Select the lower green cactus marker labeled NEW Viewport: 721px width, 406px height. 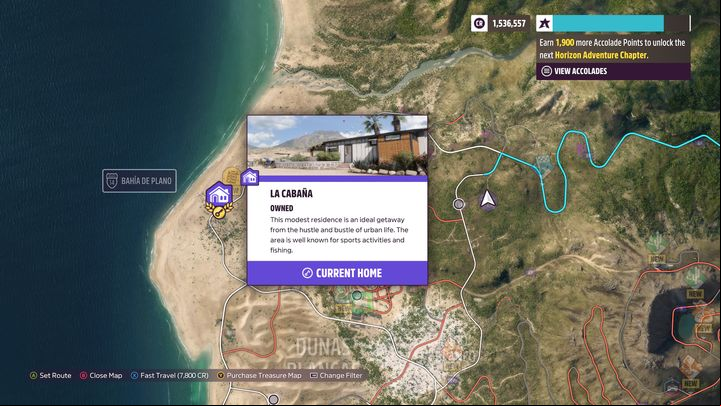pyautogui.click(x=693, y=278)
